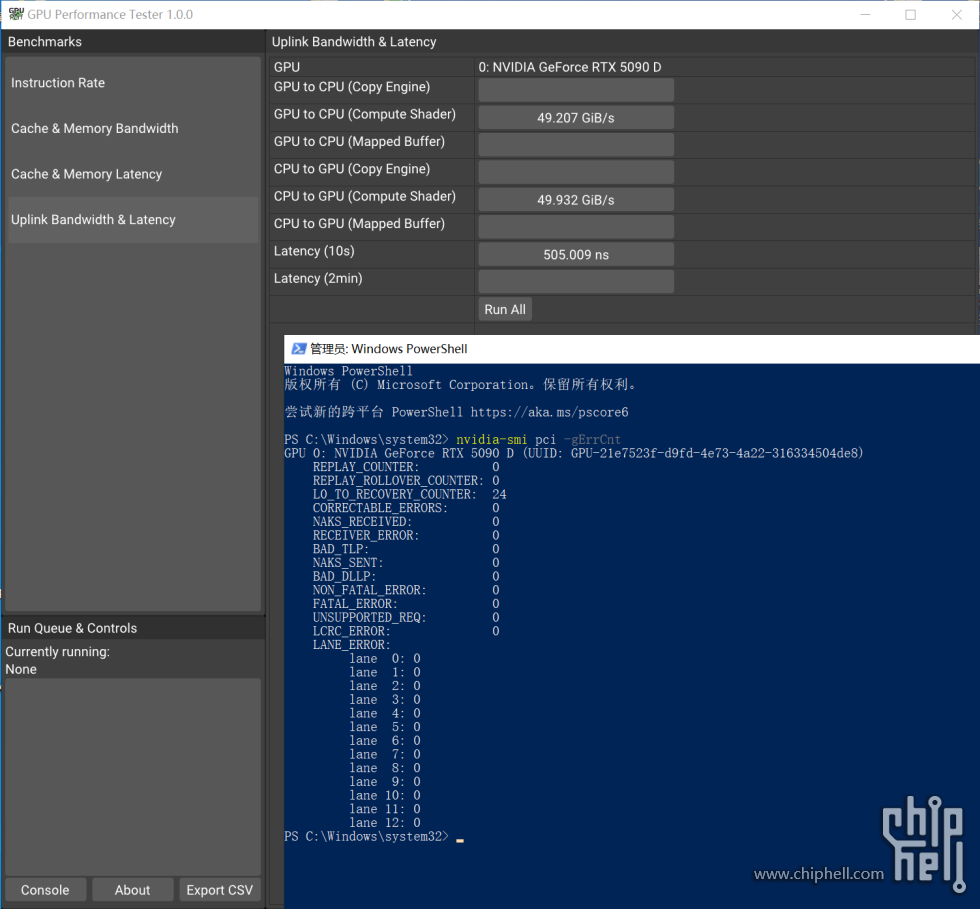Run GPU to CPU (Mapped Buffer) test
Viewport: 980px width, 909px height.
click(576, 144)
